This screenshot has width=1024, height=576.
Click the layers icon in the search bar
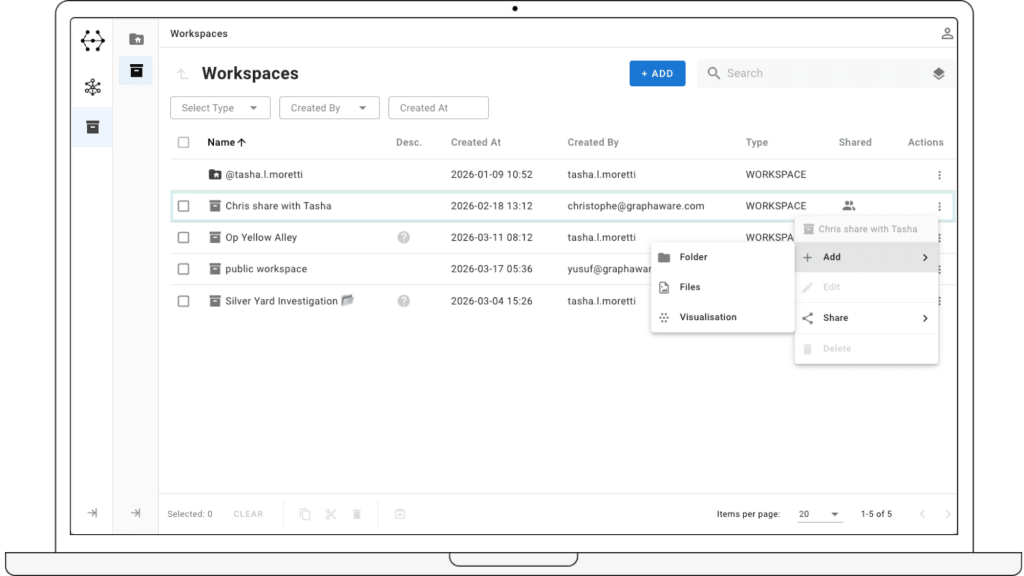click(938, 73)
